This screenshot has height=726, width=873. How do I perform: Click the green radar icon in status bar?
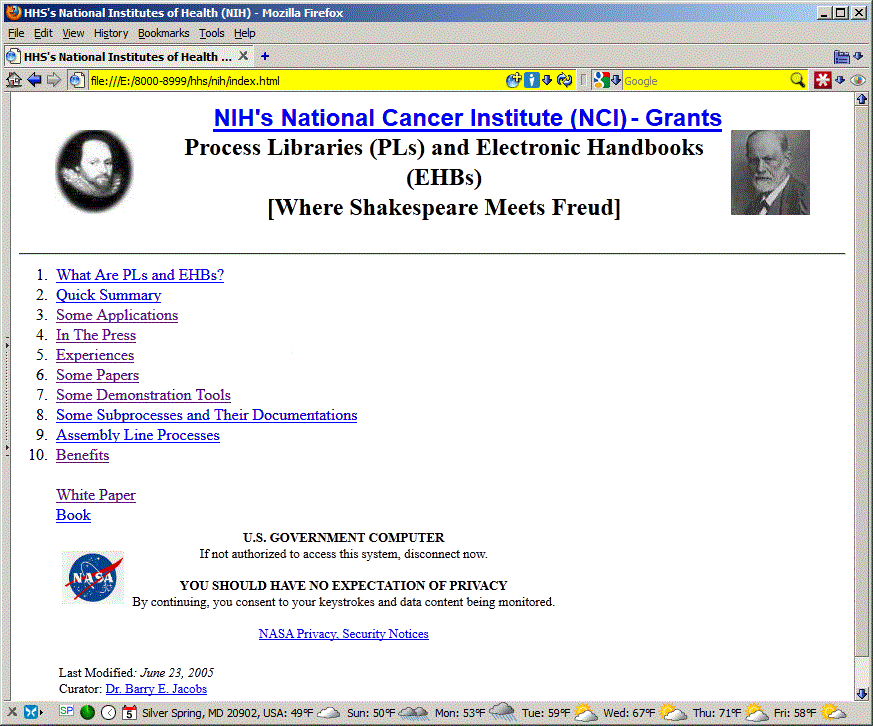pyautogui.click(x=87, y=712)
